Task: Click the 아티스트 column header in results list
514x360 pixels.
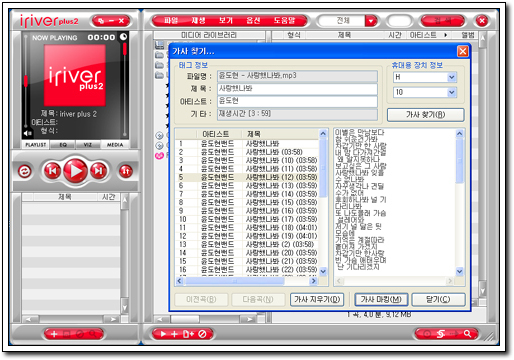Action: point(220,134)
